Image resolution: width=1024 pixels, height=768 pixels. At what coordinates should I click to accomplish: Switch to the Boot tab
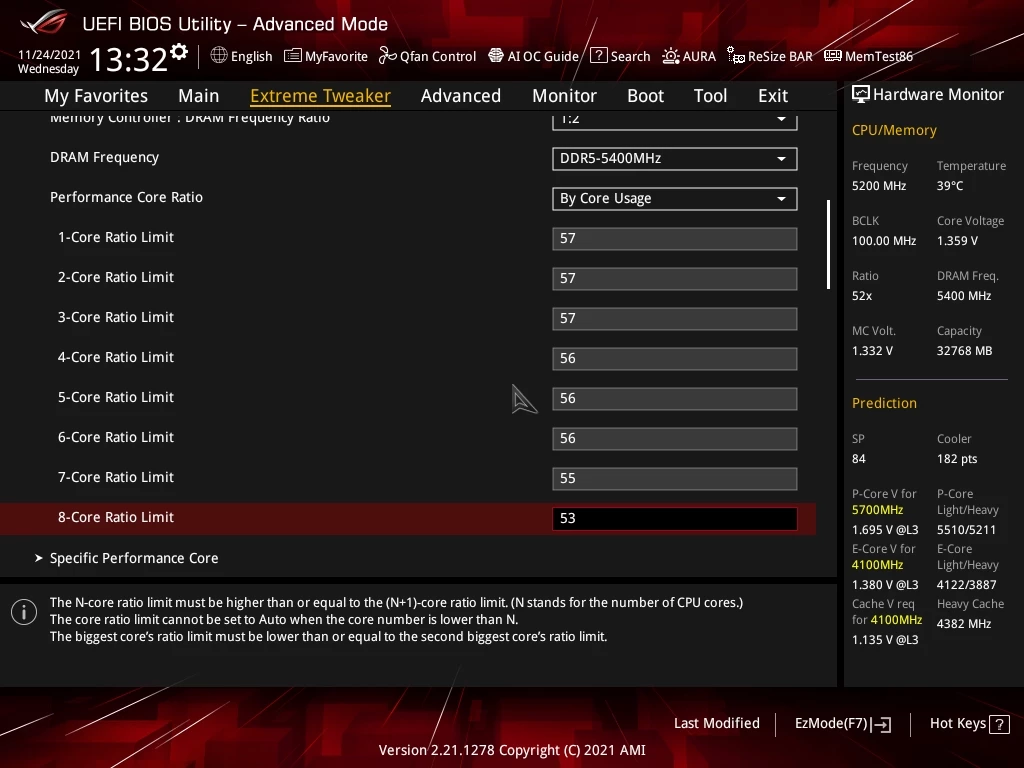(x=645, y=96)
